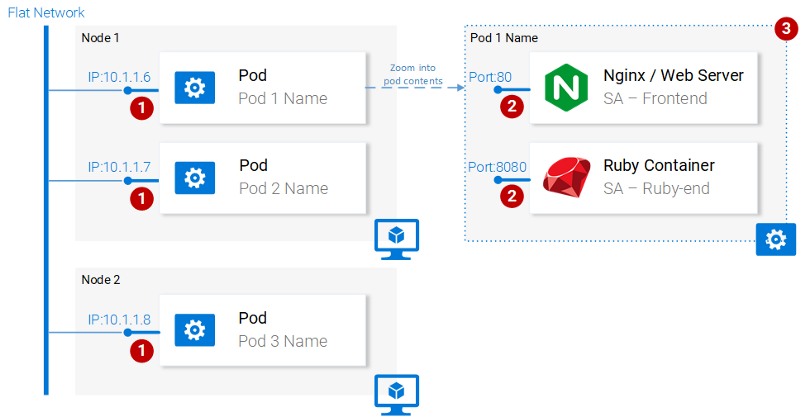This screenshot has height=416, width=800.
Task: Click red badge 2 near Port:80
Action: (x=513, y=107)
